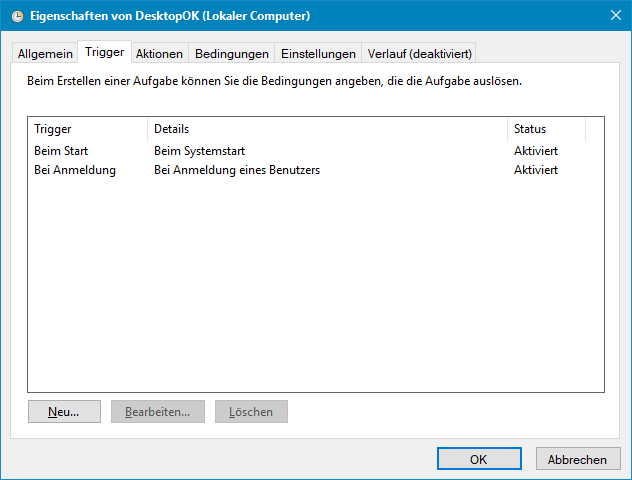This screenshot has width=632, height=480.
Task: Click Aktiviert status of Beim Start row
Action: (536, 151)
